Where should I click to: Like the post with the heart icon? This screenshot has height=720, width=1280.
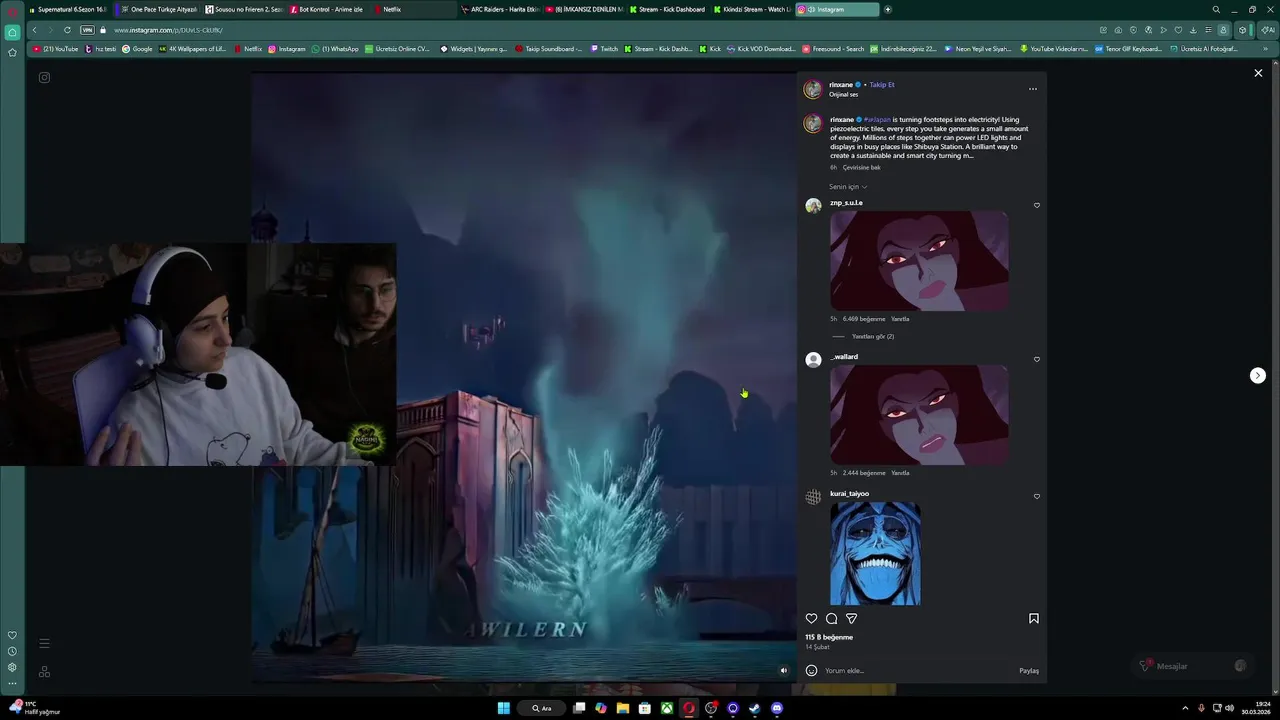pos(811,618)
